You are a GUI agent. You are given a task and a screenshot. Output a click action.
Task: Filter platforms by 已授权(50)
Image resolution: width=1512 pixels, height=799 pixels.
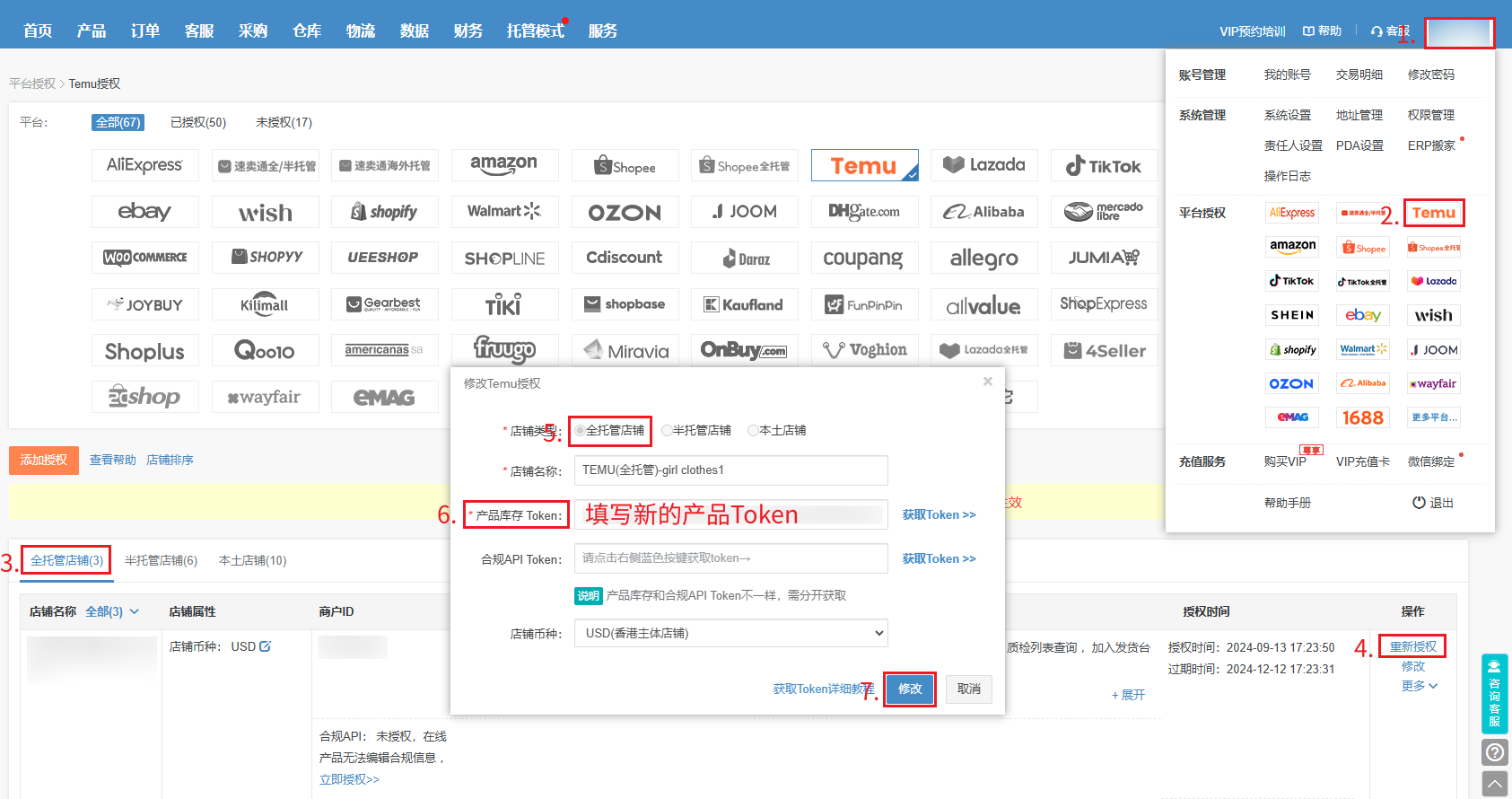(x=198, y=122)
